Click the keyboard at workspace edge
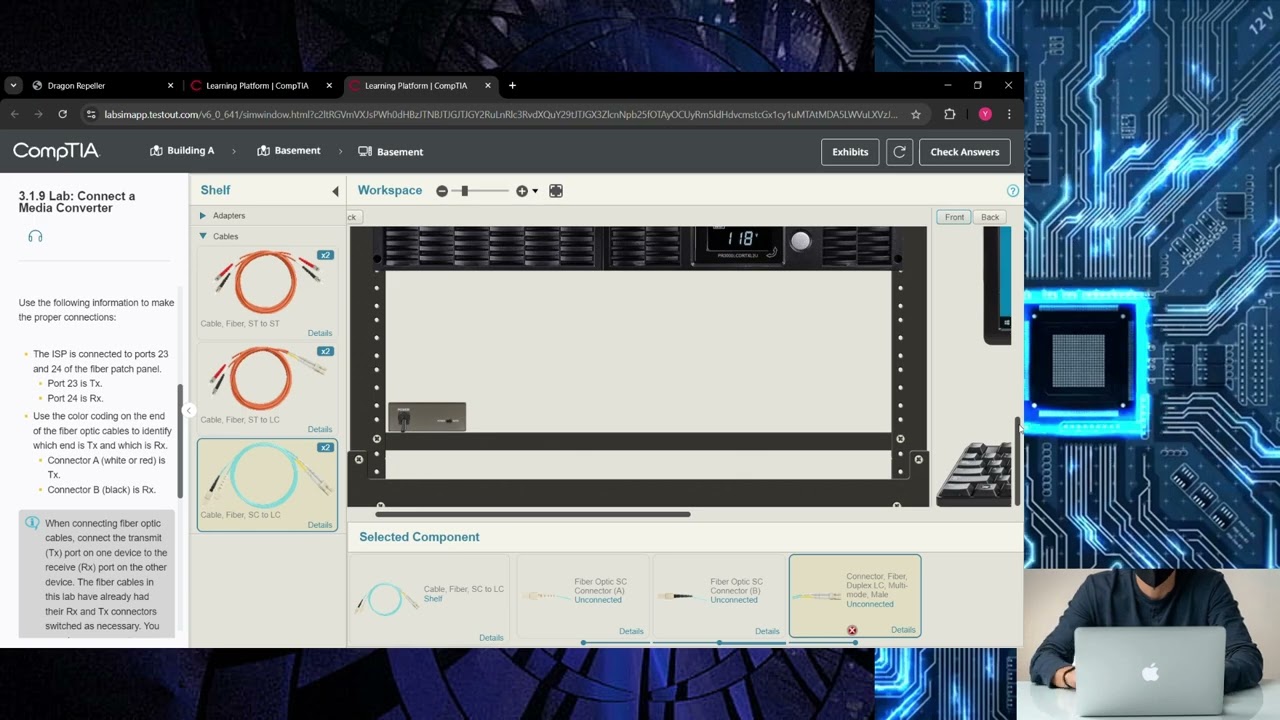This screenshot has height=720, width=1280. tap(975, 472)
